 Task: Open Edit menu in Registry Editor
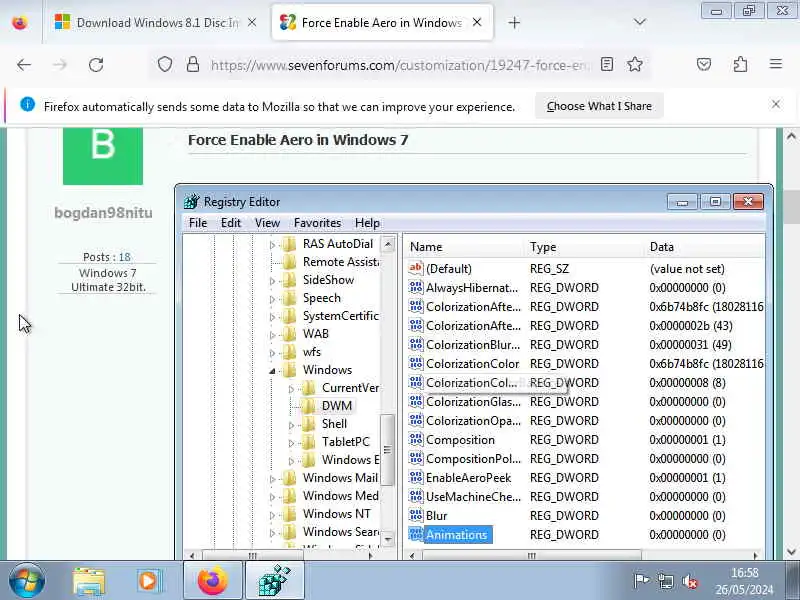(231, 223)
